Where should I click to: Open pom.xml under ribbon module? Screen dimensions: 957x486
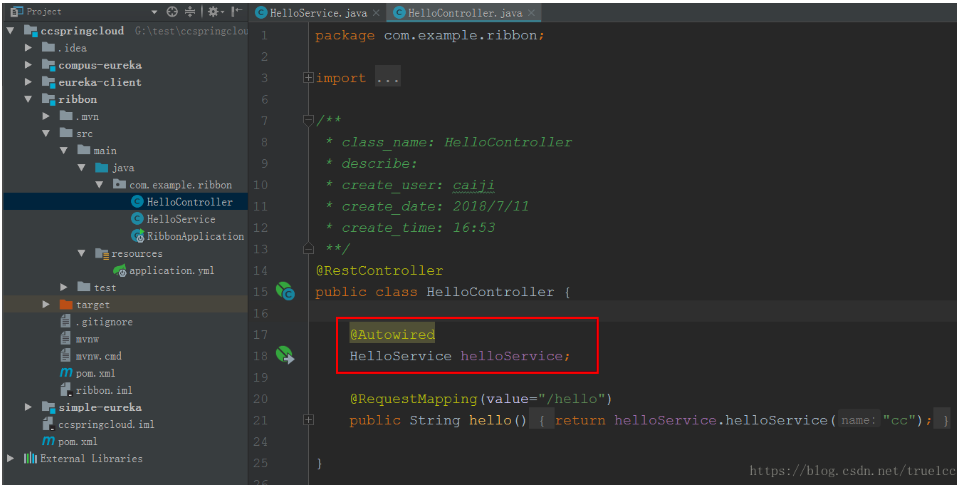point(95,373)
